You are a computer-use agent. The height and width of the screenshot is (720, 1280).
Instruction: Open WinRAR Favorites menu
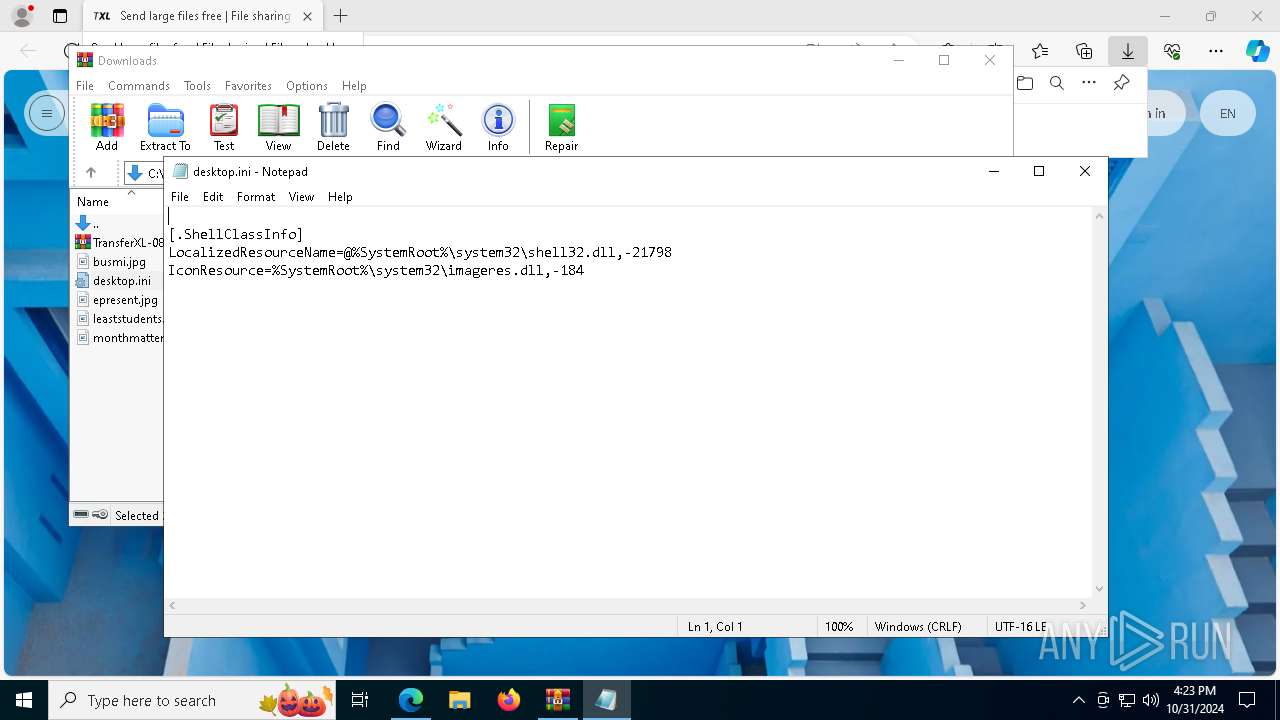coord(248,86)
